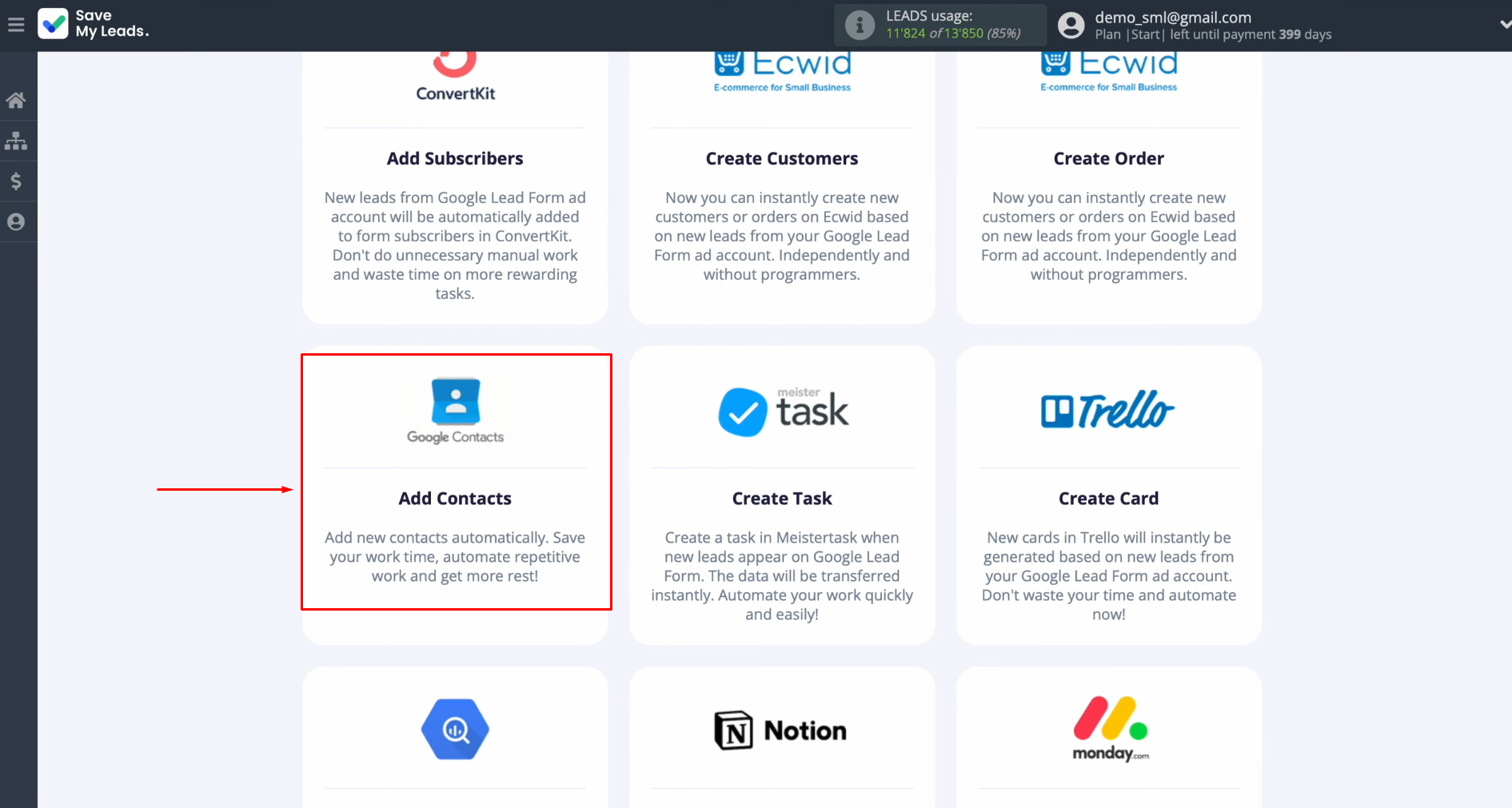Select the Create Customers title
The width and height of the screenshot is (1512, 808).
coord(782,158)
